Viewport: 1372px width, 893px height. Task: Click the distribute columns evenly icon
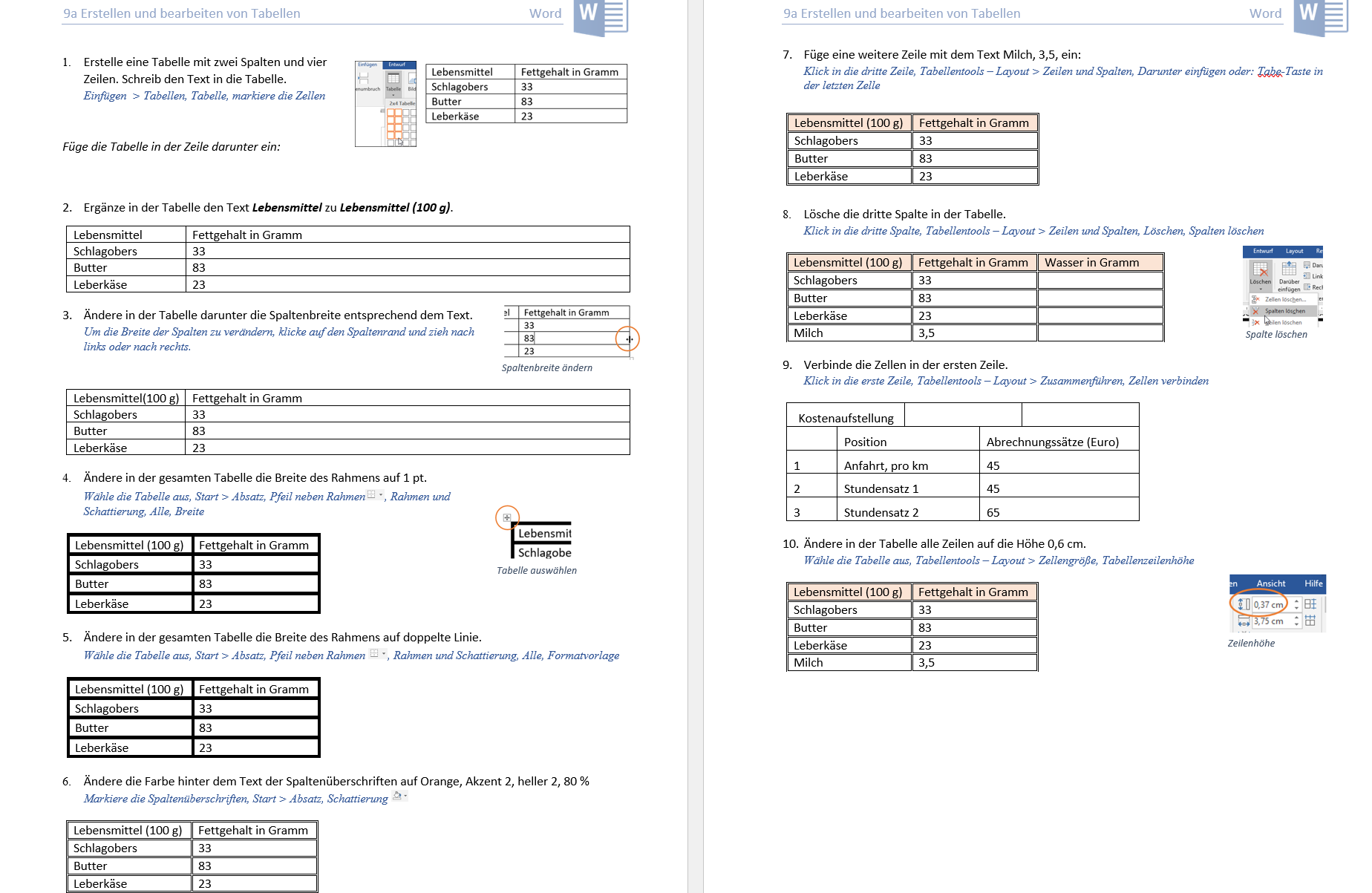click(x=1310, y=621)
